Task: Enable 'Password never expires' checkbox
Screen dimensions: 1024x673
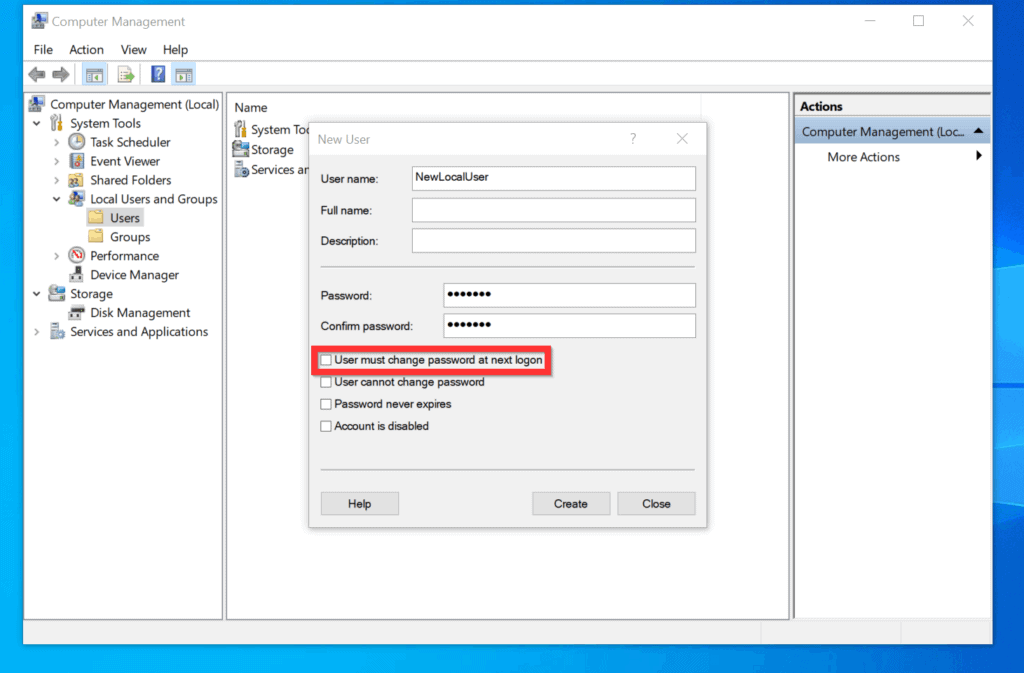Action: (326, 404)
